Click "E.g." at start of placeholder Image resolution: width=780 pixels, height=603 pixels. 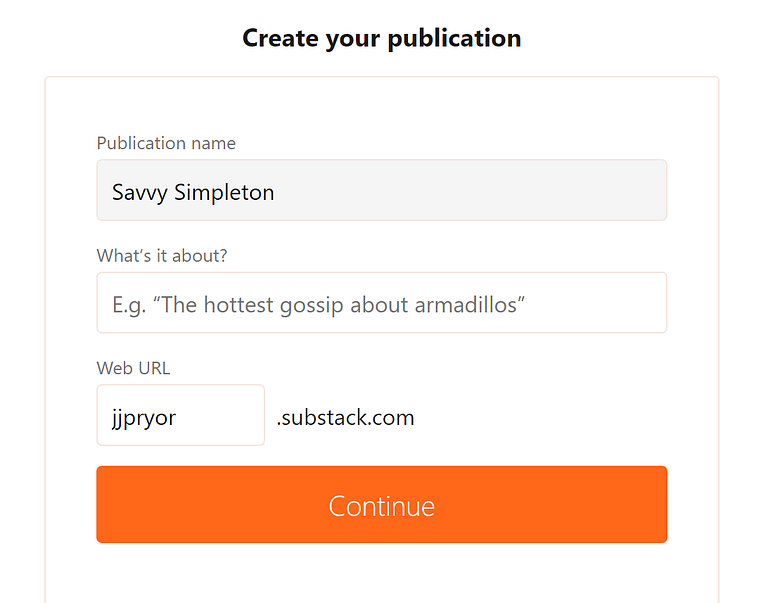(129, 304)
